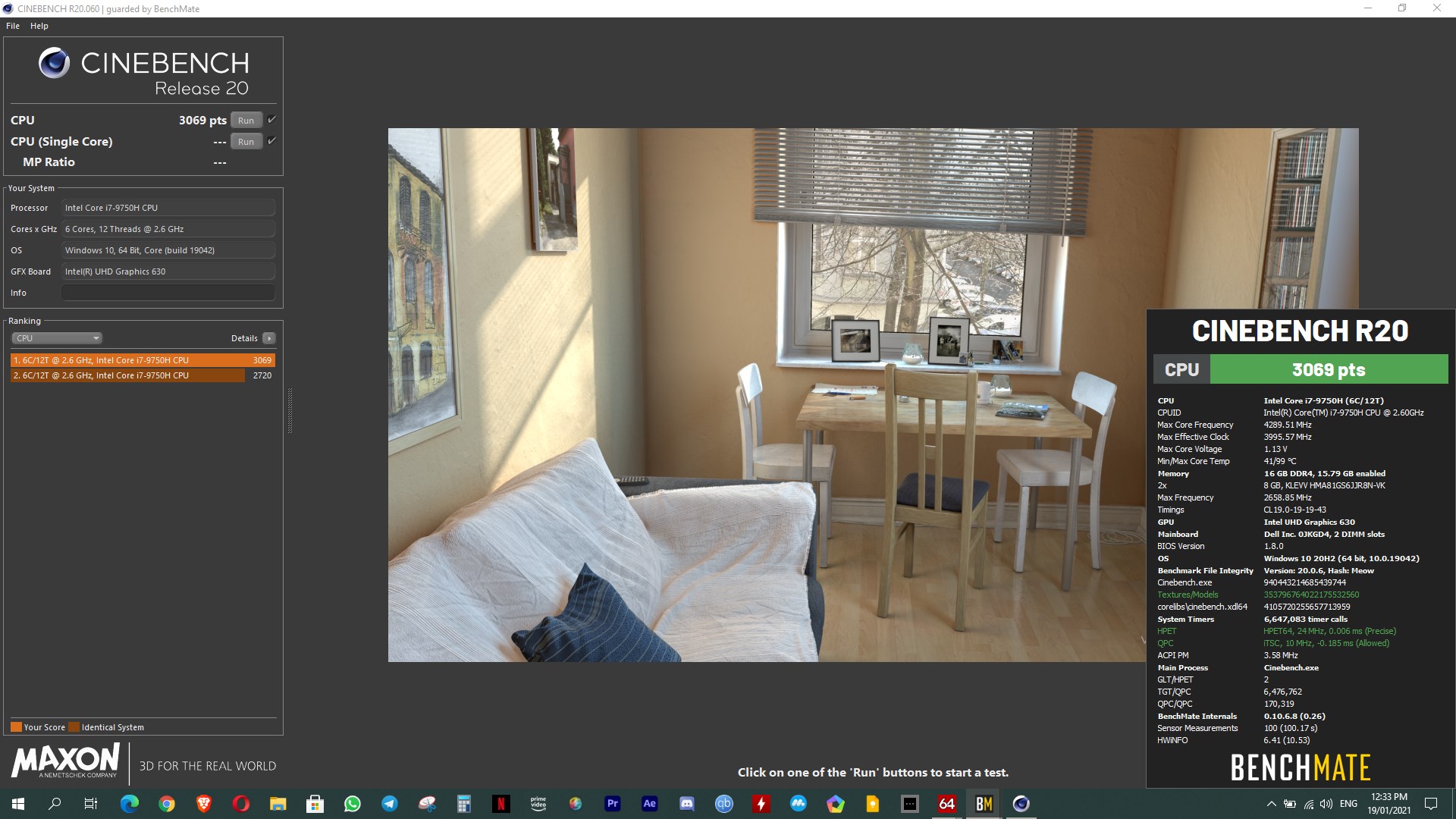
Task: Open volume control in system tray
Action: point(1326,804)
